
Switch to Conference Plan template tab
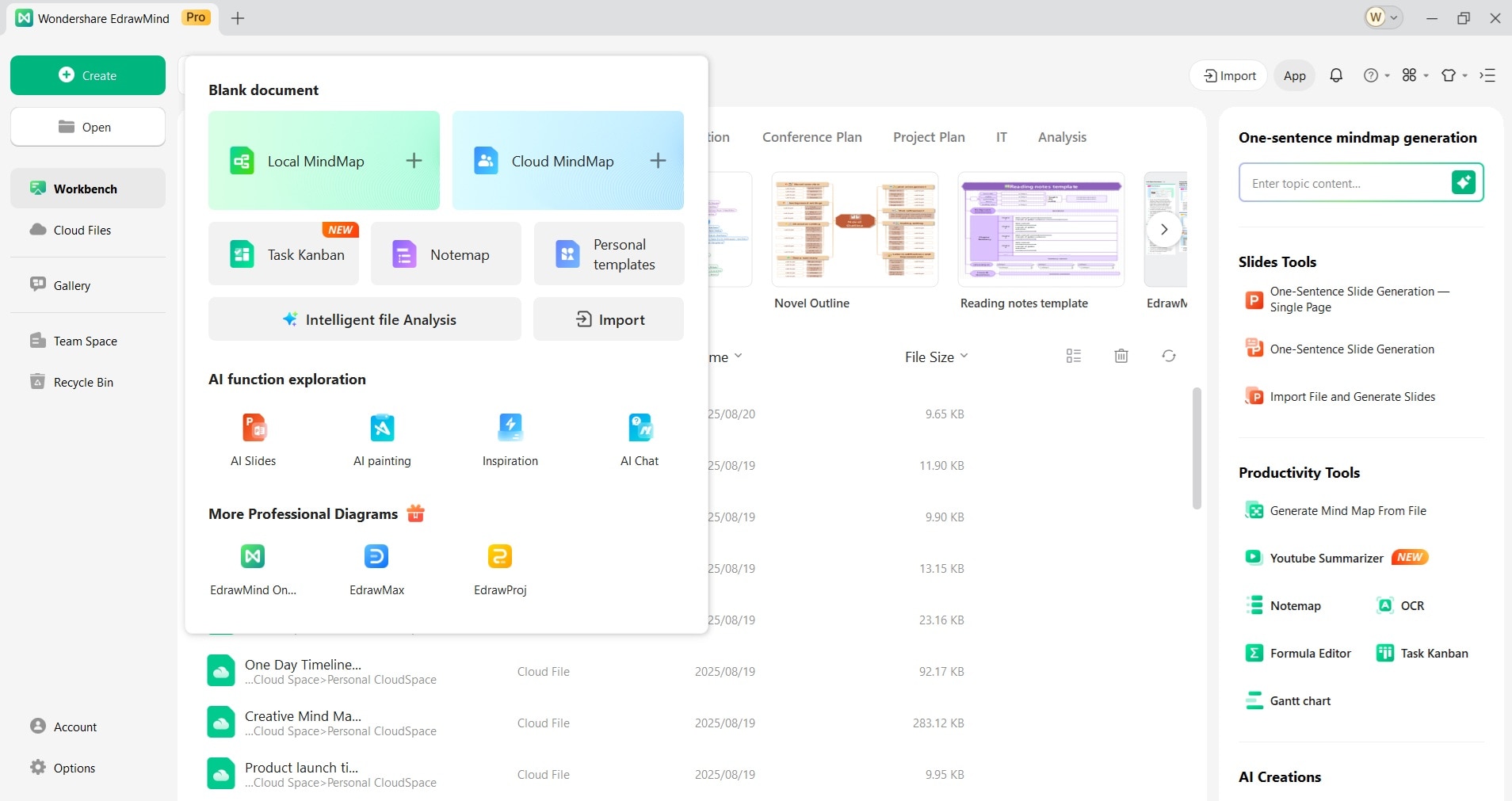pos(811,137)
